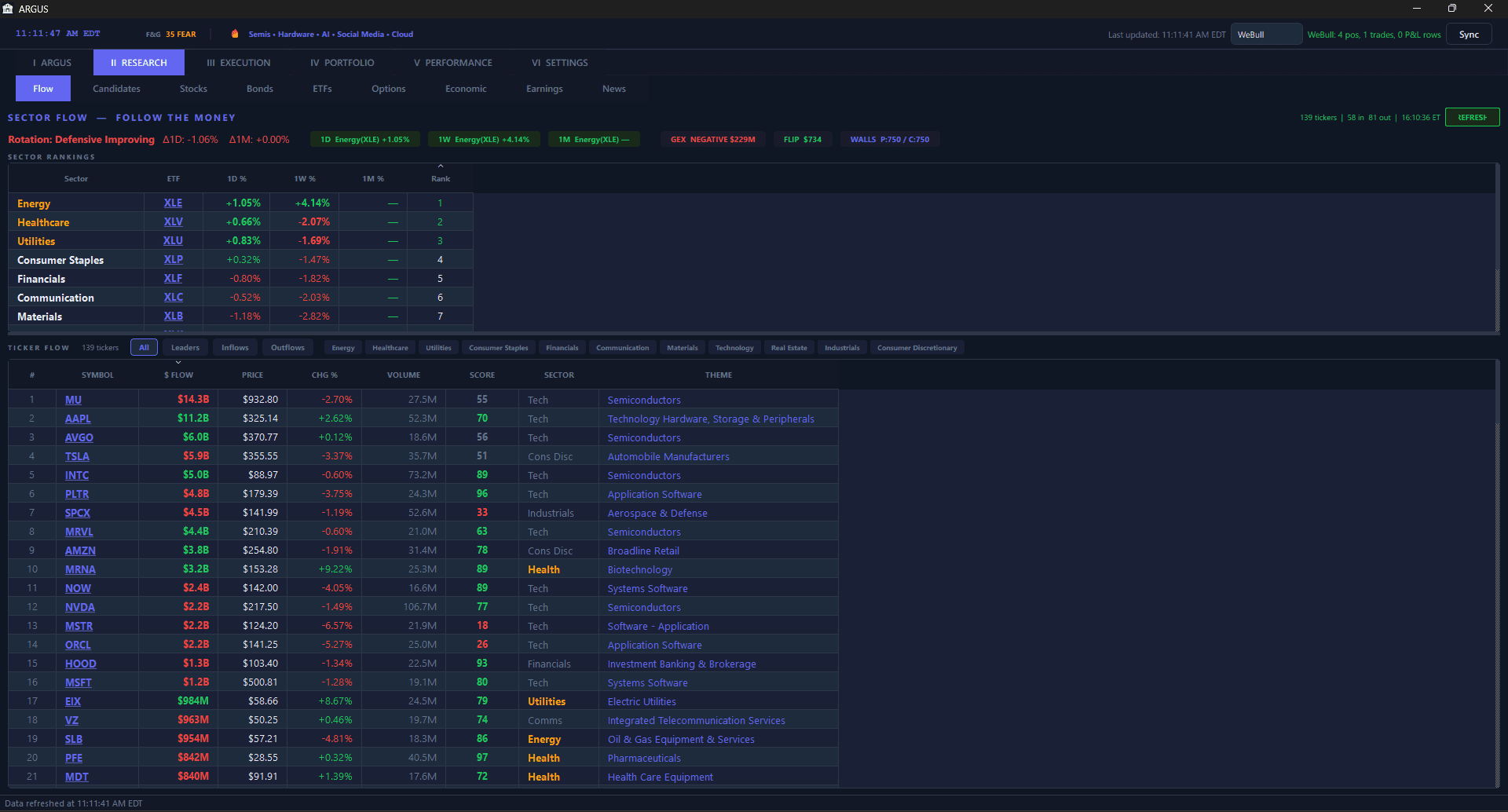
Task: Click the Biotechnology theme in MRNA row
Action: click(640, 569)
